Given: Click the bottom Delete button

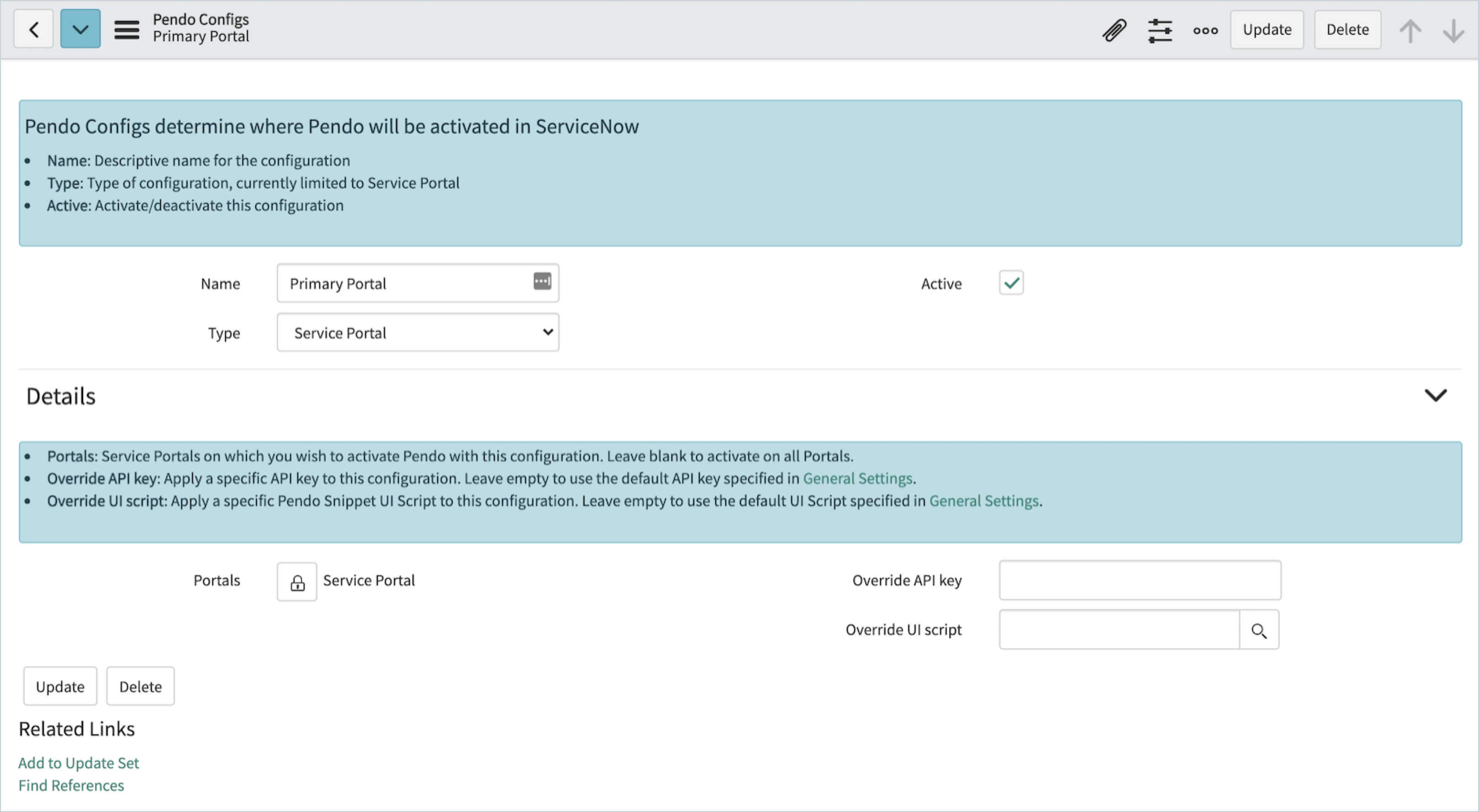Looking at the screenshot, I should 141,686.
